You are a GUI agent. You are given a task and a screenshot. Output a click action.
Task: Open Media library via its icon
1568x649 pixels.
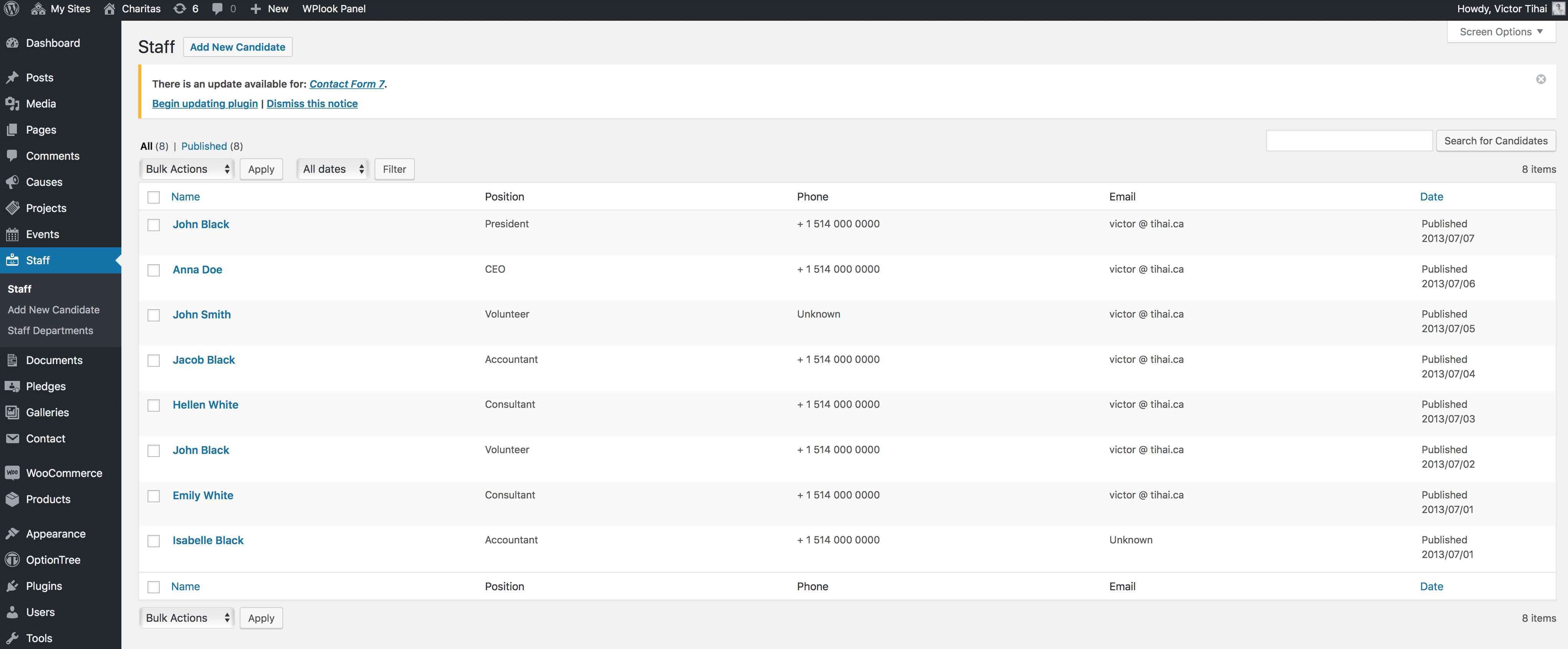pyautogui.click(x=13, y=104)
